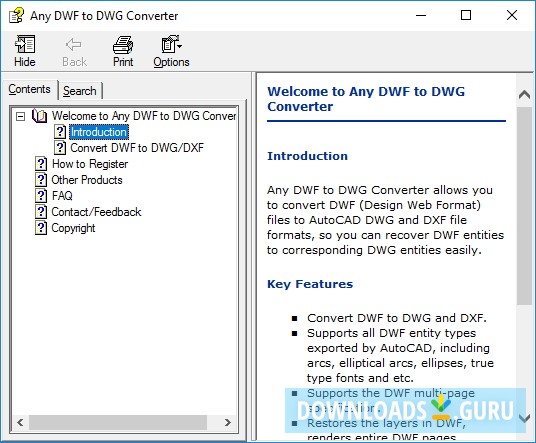Click the topic pane scroll-up arrow

(524, 94)
